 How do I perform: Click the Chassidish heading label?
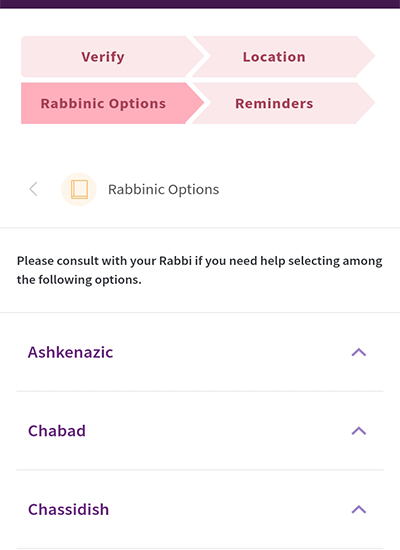(68, 509)
